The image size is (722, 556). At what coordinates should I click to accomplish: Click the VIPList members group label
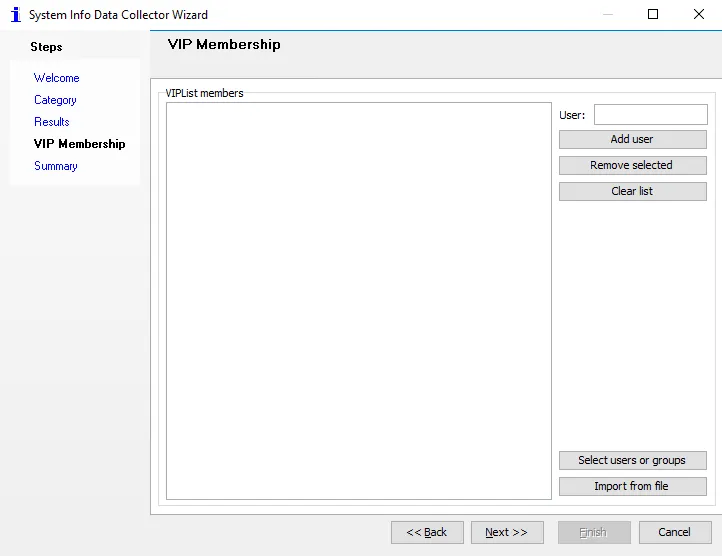(204, 93)
